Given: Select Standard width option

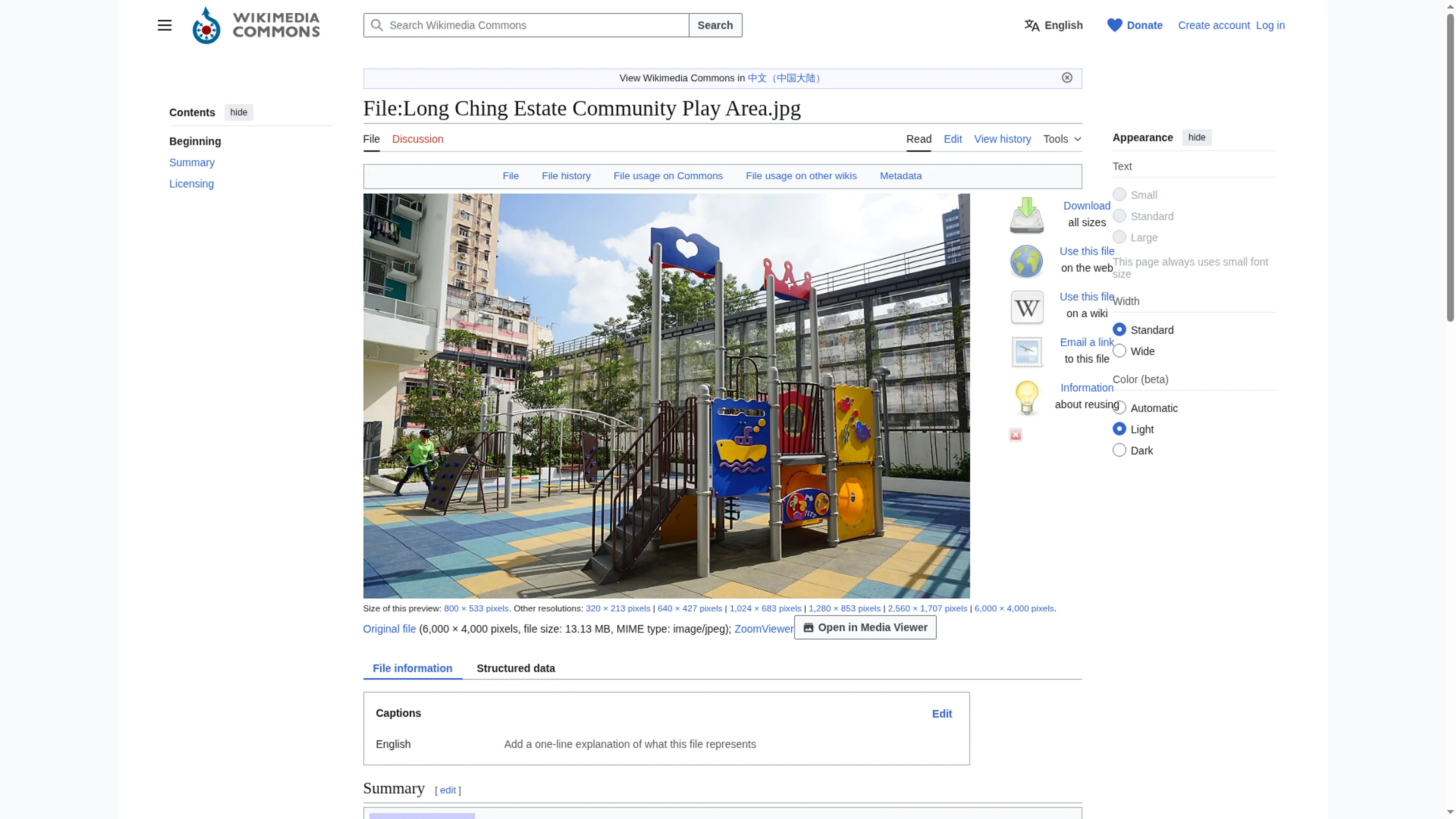Looking at the screenshot, I should pyautogui.click(x=1119, y=329).
